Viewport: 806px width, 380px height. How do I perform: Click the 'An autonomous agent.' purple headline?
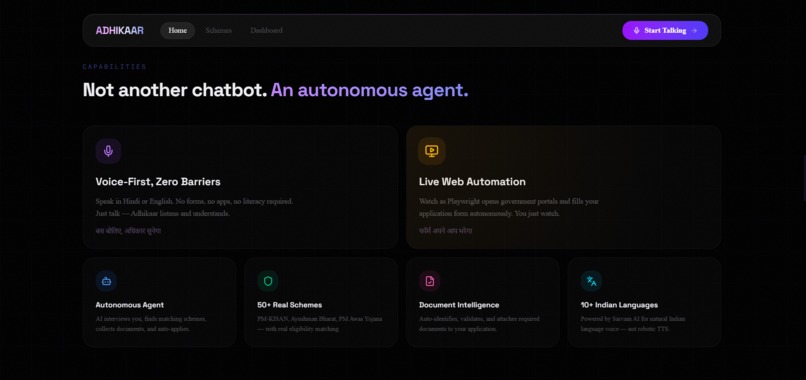tap(370, 90)
